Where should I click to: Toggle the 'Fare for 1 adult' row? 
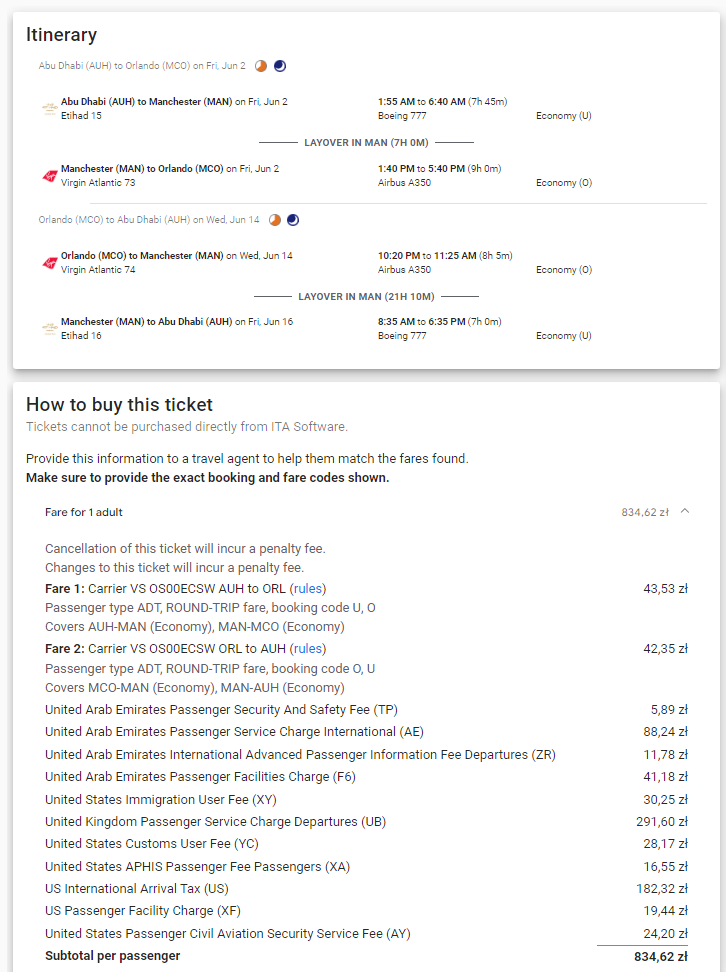tap(366, 512)
